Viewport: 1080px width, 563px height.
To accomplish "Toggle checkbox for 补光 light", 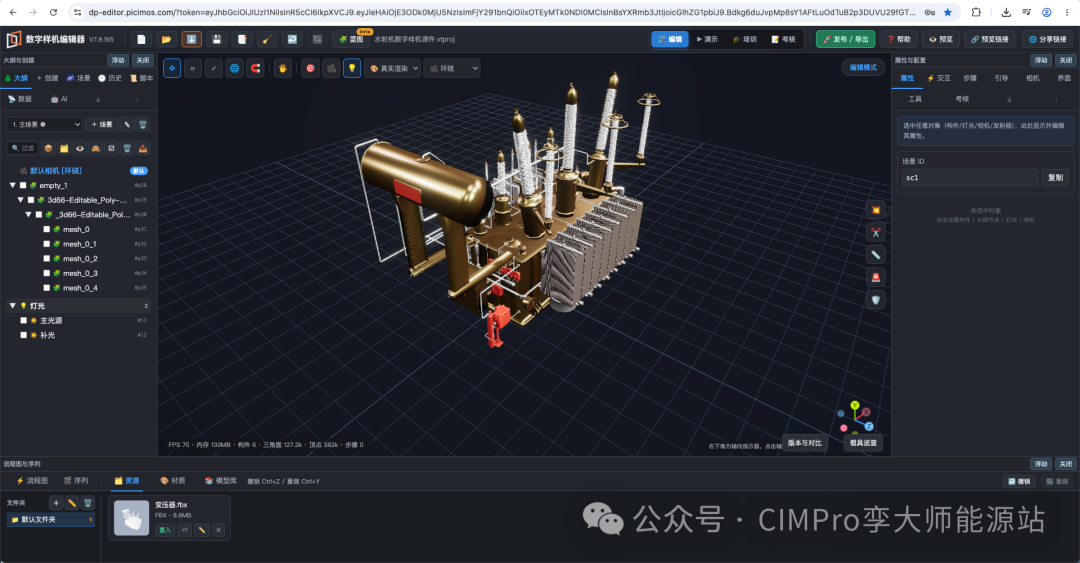I will pyautogui.click(x=23, y=335).
